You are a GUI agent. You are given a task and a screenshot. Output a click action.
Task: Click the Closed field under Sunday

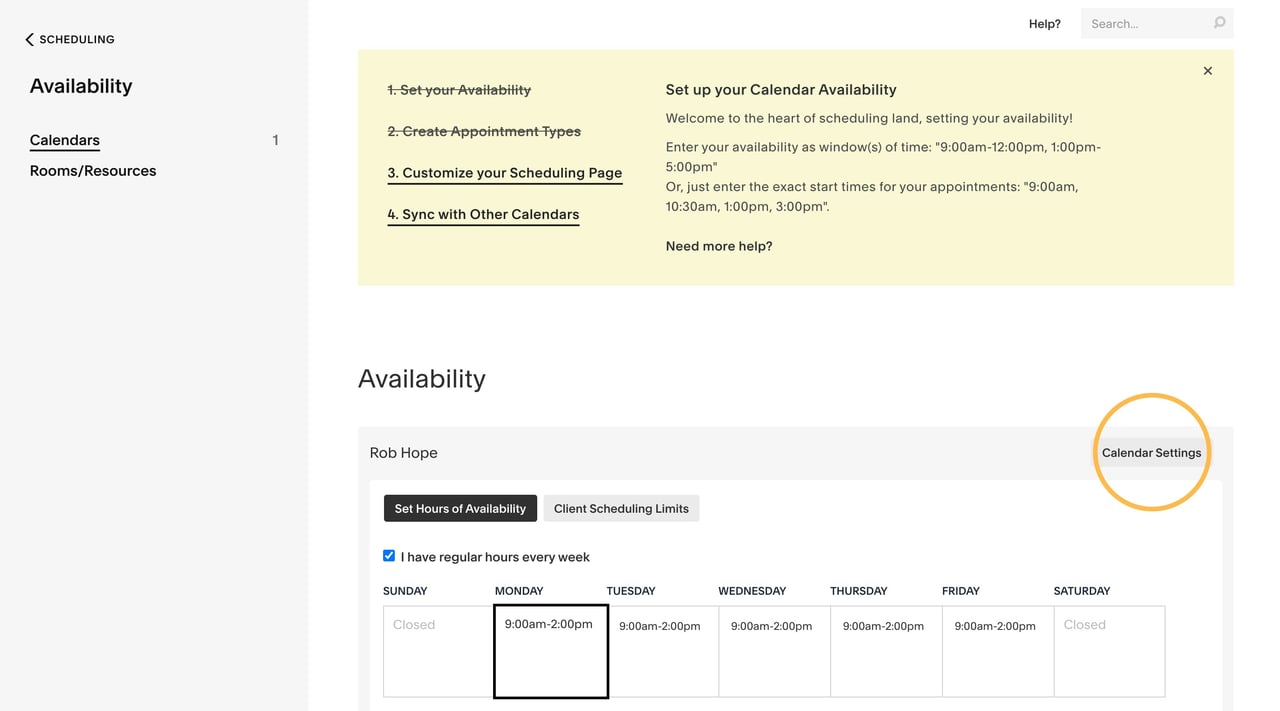click(x=438, y=650)
